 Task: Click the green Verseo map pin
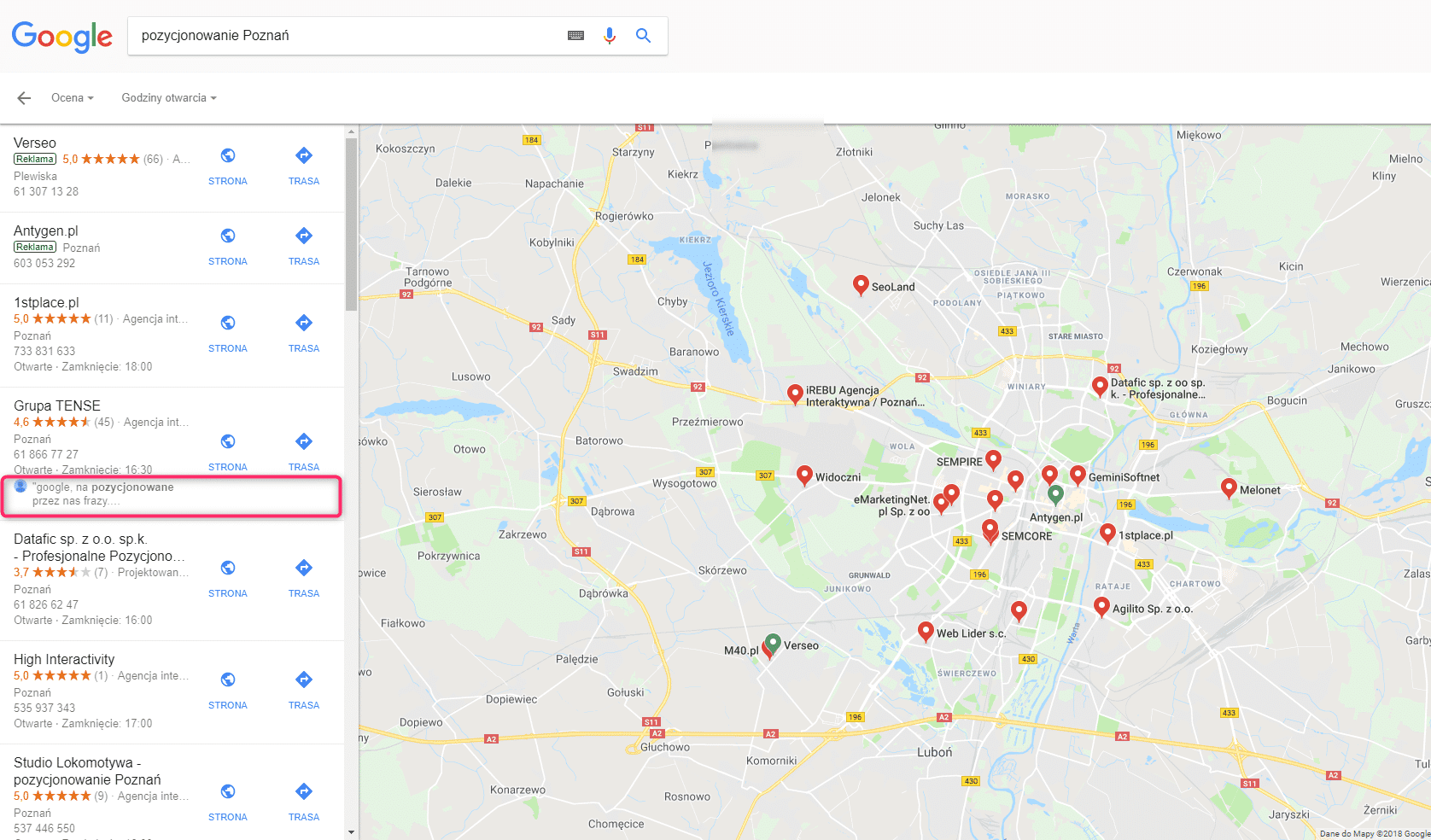(x=773, y=643)
